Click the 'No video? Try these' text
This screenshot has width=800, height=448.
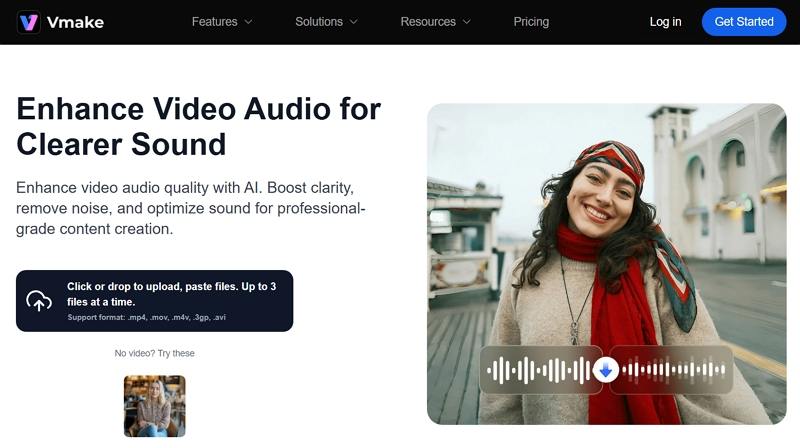pyautogui.click(x=155, y=353)
